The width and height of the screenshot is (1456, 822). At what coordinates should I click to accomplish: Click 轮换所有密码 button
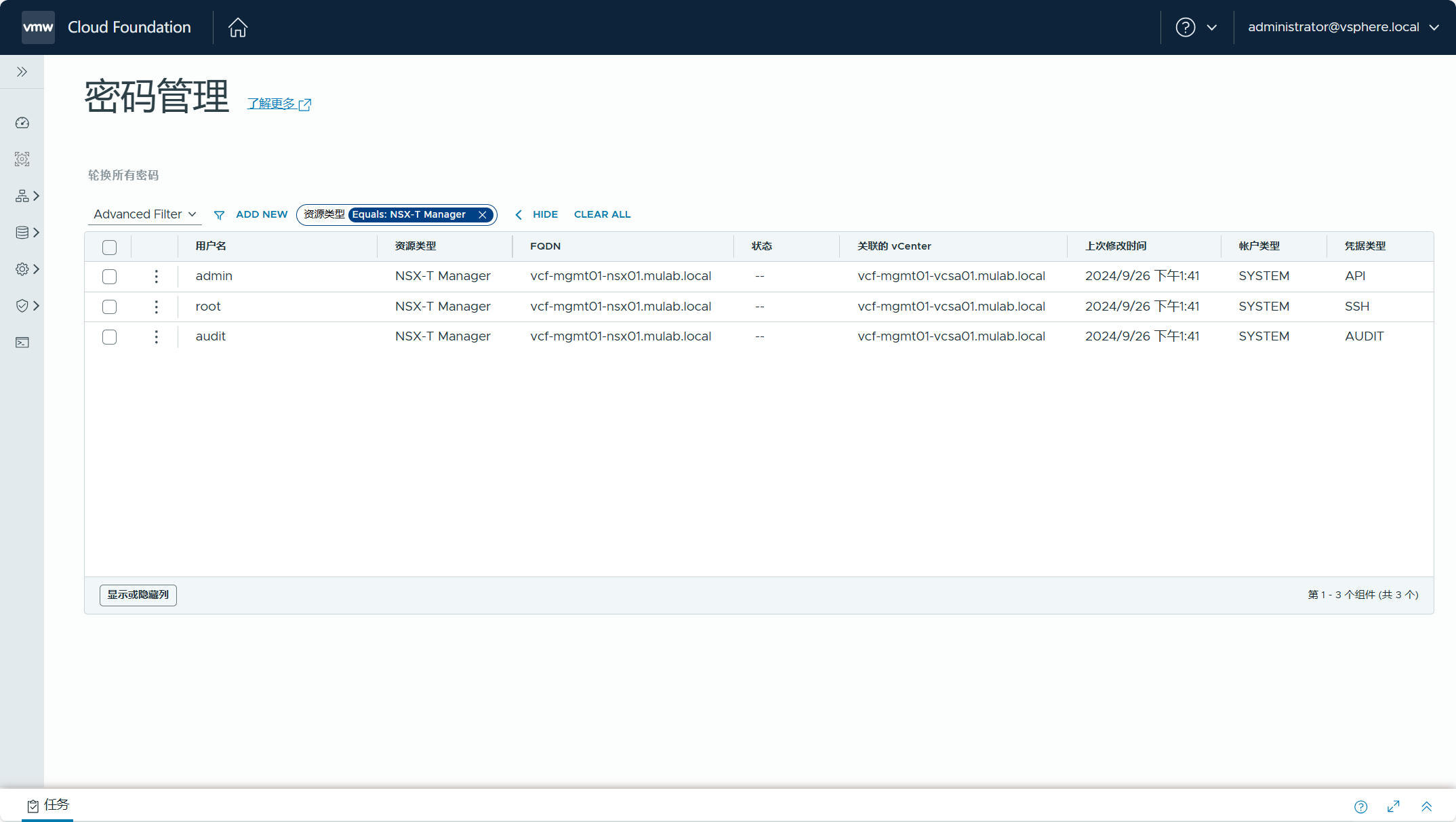123,175
